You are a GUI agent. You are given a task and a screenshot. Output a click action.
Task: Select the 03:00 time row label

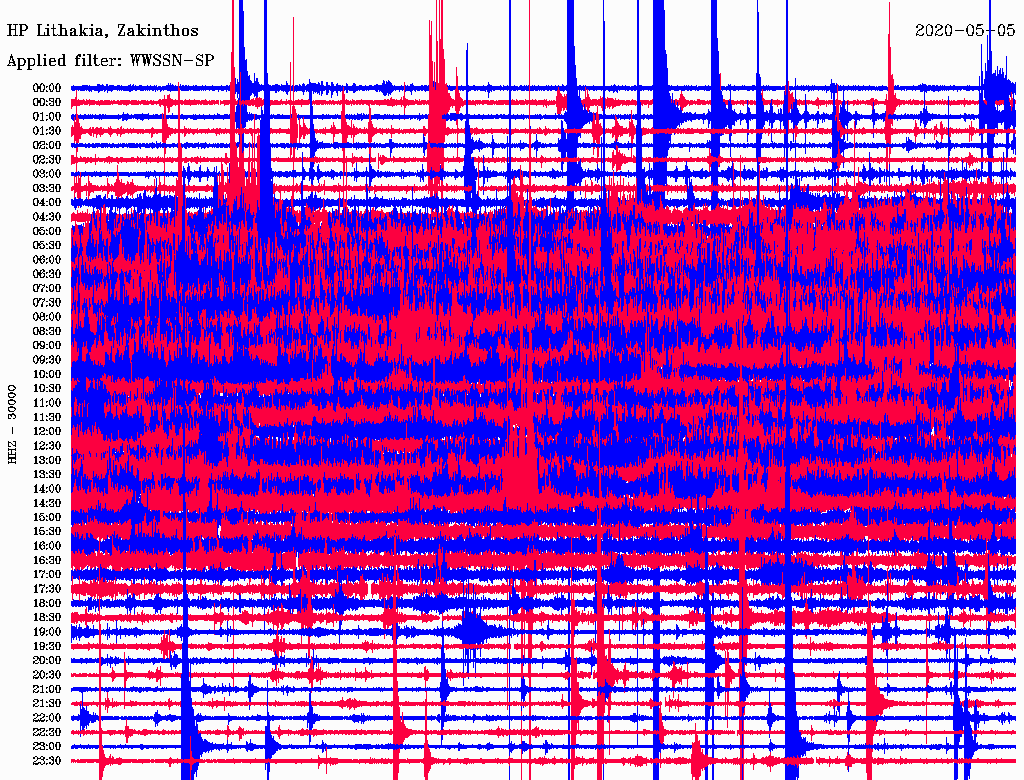(x=47, y=174)
